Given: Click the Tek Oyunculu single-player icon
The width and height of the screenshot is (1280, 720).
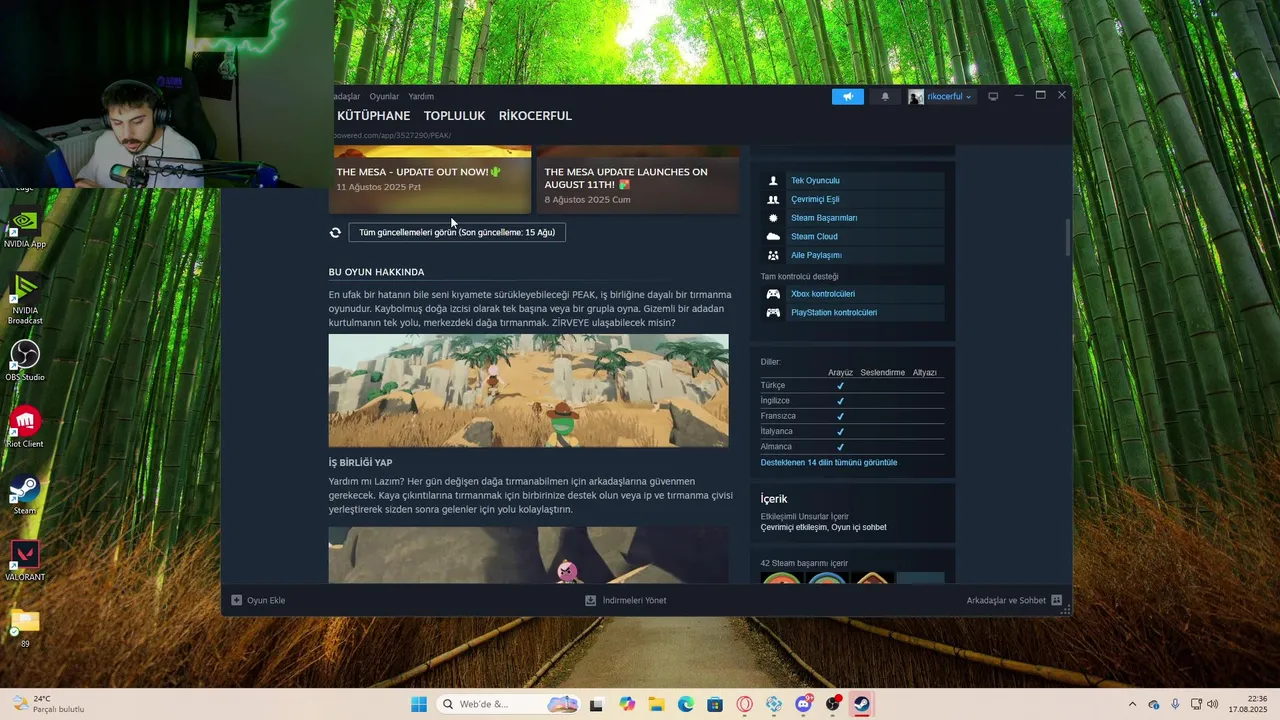Looking at the screenshot, I should (x=773, y=181).
